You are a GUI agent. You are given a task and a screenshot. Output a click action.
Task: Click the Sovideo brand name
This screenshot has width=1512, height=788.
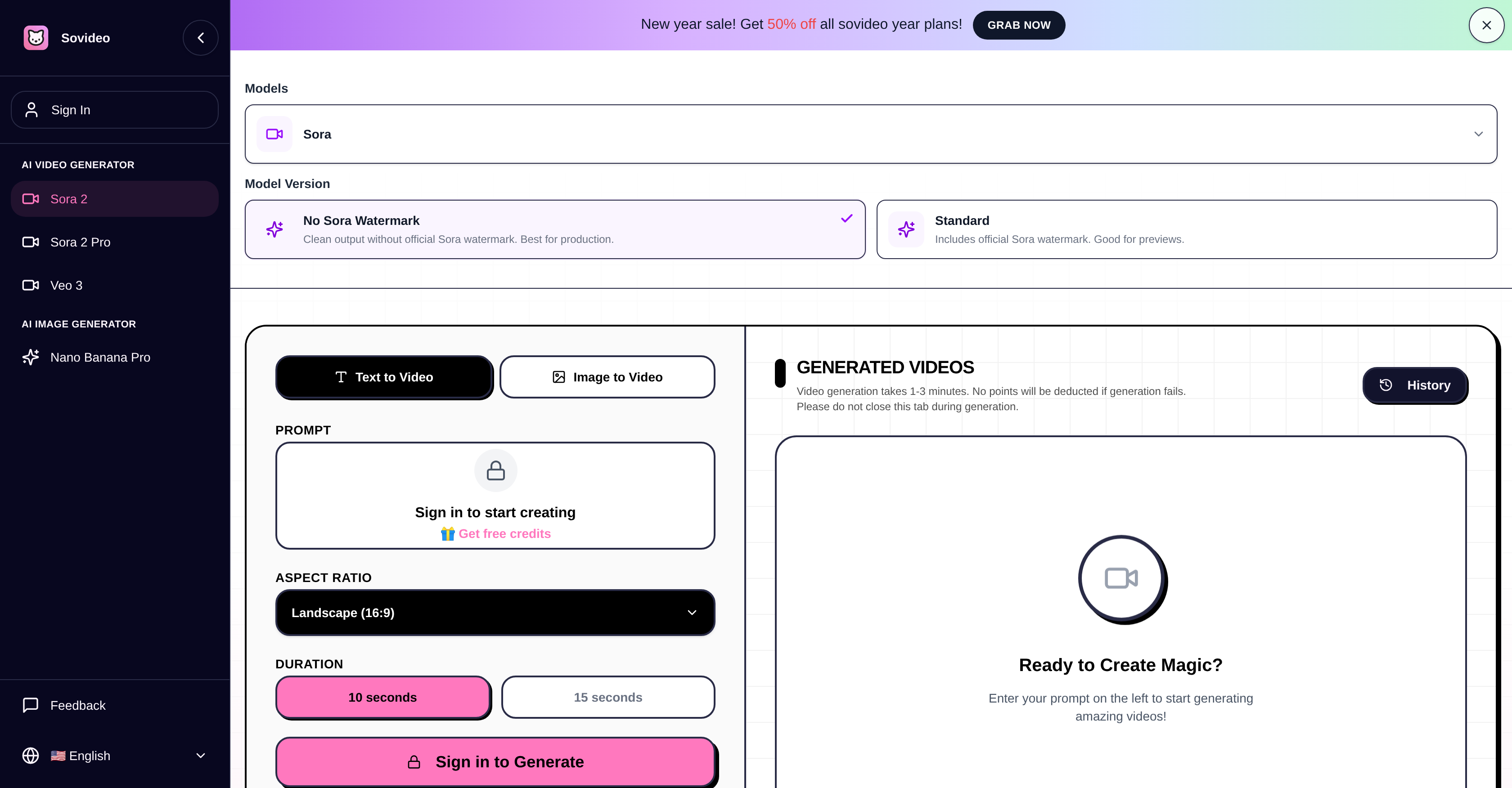click(x=85, y=38)
